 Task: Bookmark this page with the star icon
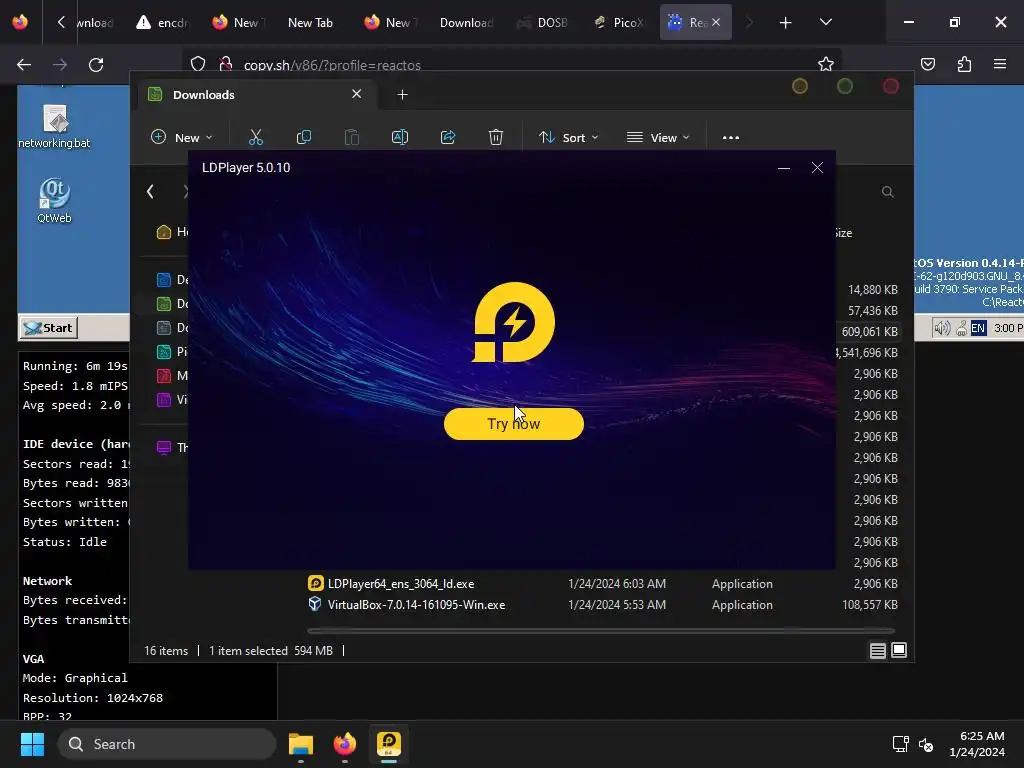[825, 64]
